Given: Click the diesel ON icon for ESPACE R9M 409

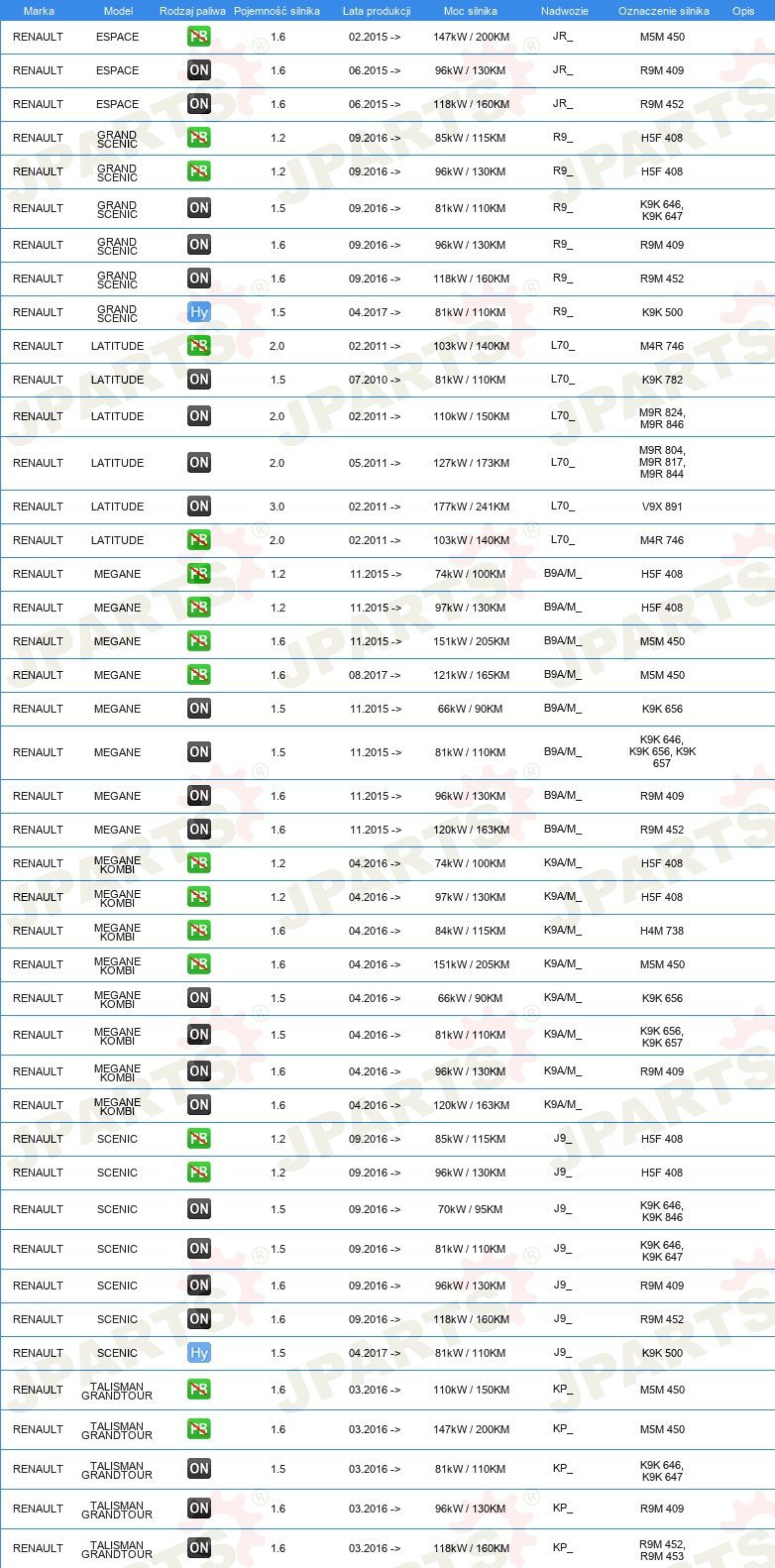Looking at the screenshot, I should tap(199, 70).
